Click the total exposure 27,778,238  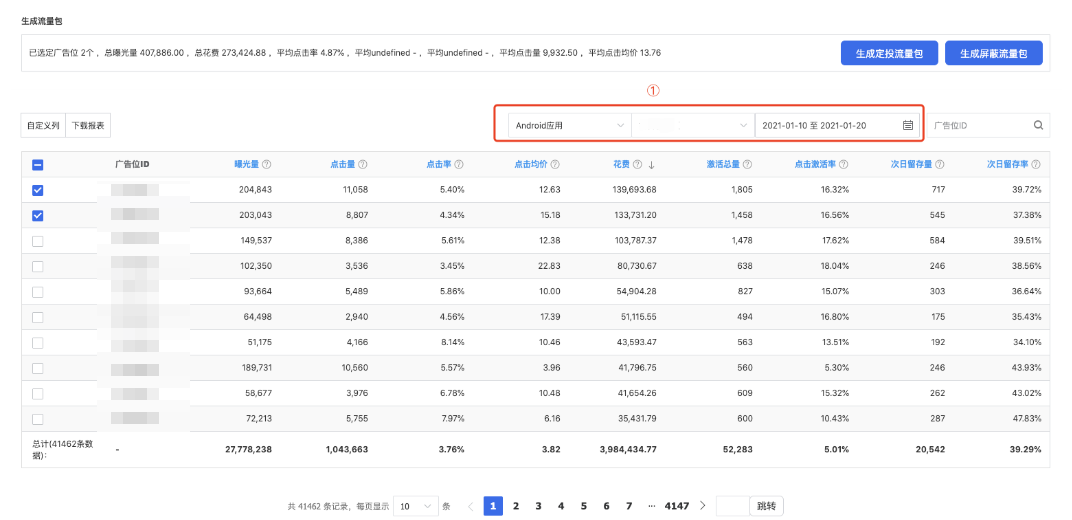[249, 450]
